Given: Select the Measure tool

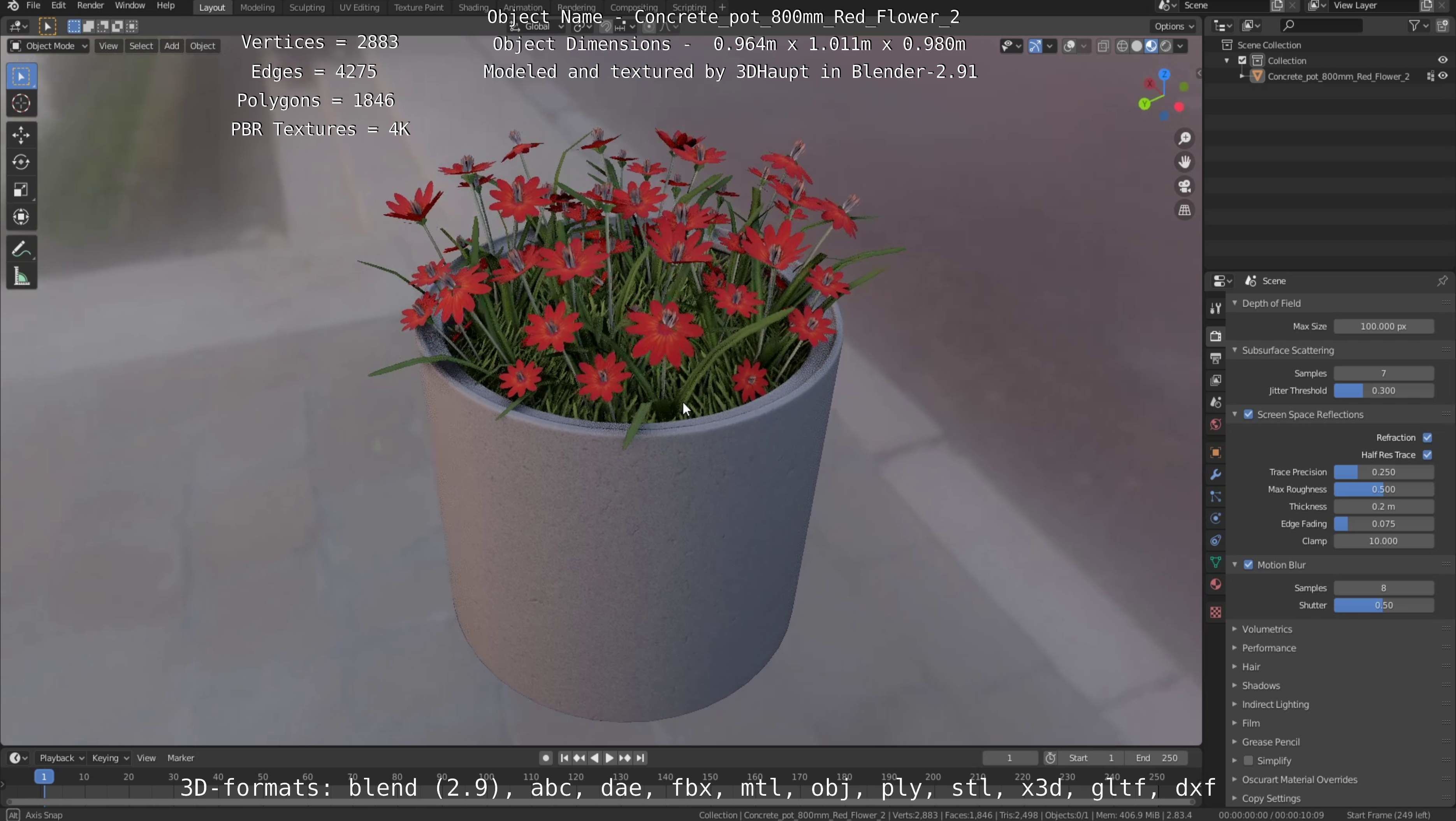Looking at the screenshot, I should [x=21, y=276].
